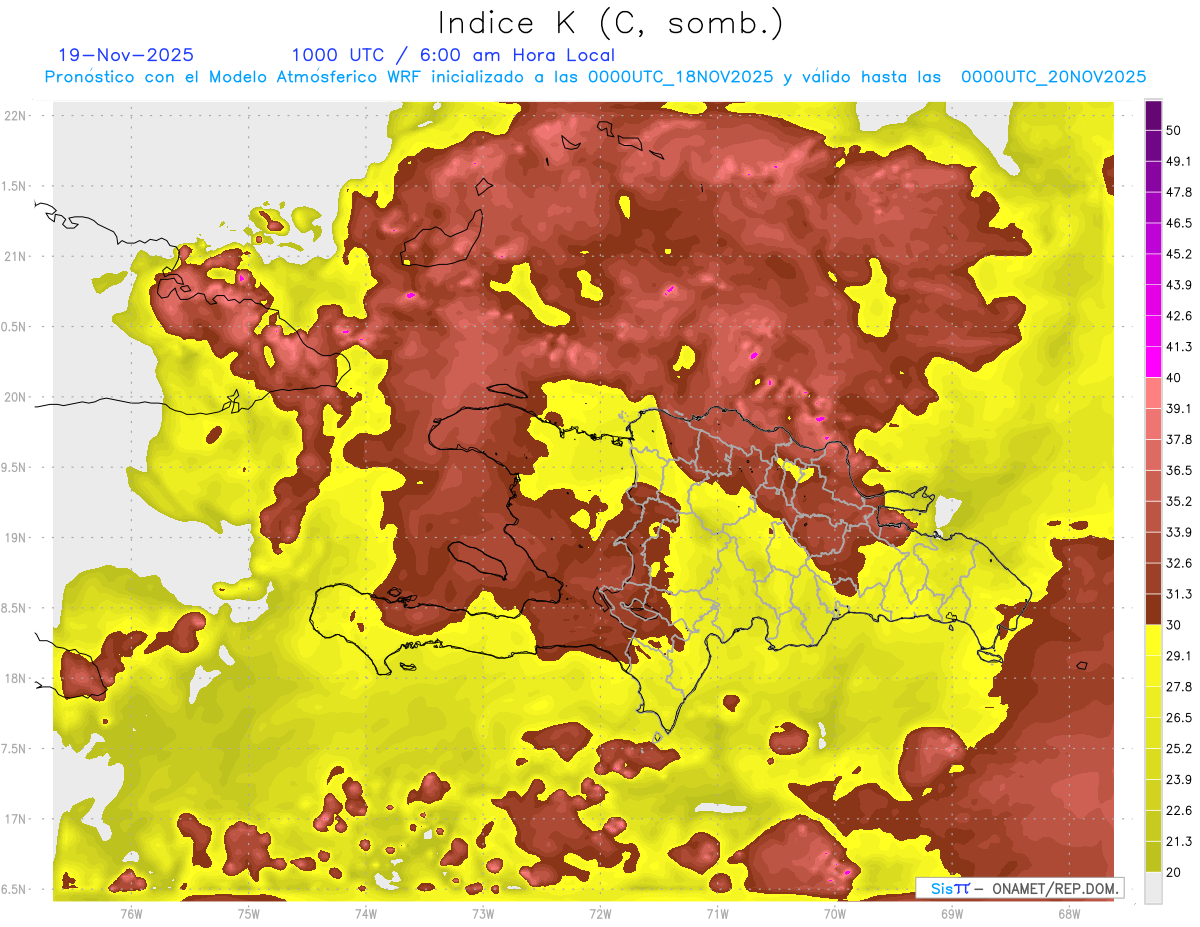
Task: Click the "25.2" color scale label
Action: [x=1178, y=749]
